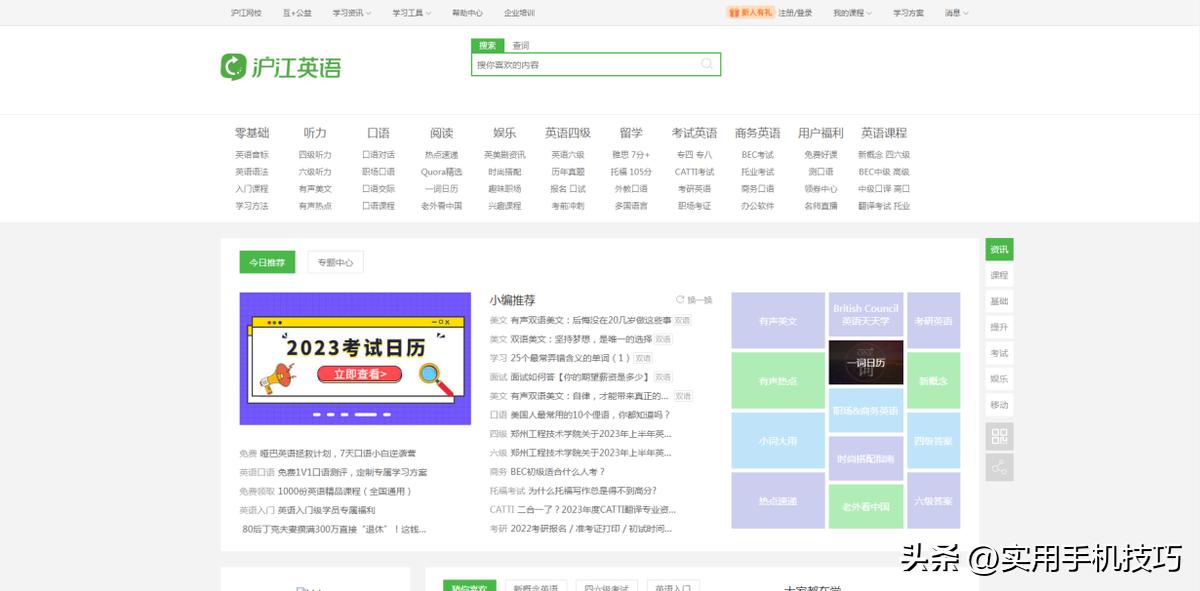Click the 换一换 refresh icon in 小编推荐

[x=681, y=298]
